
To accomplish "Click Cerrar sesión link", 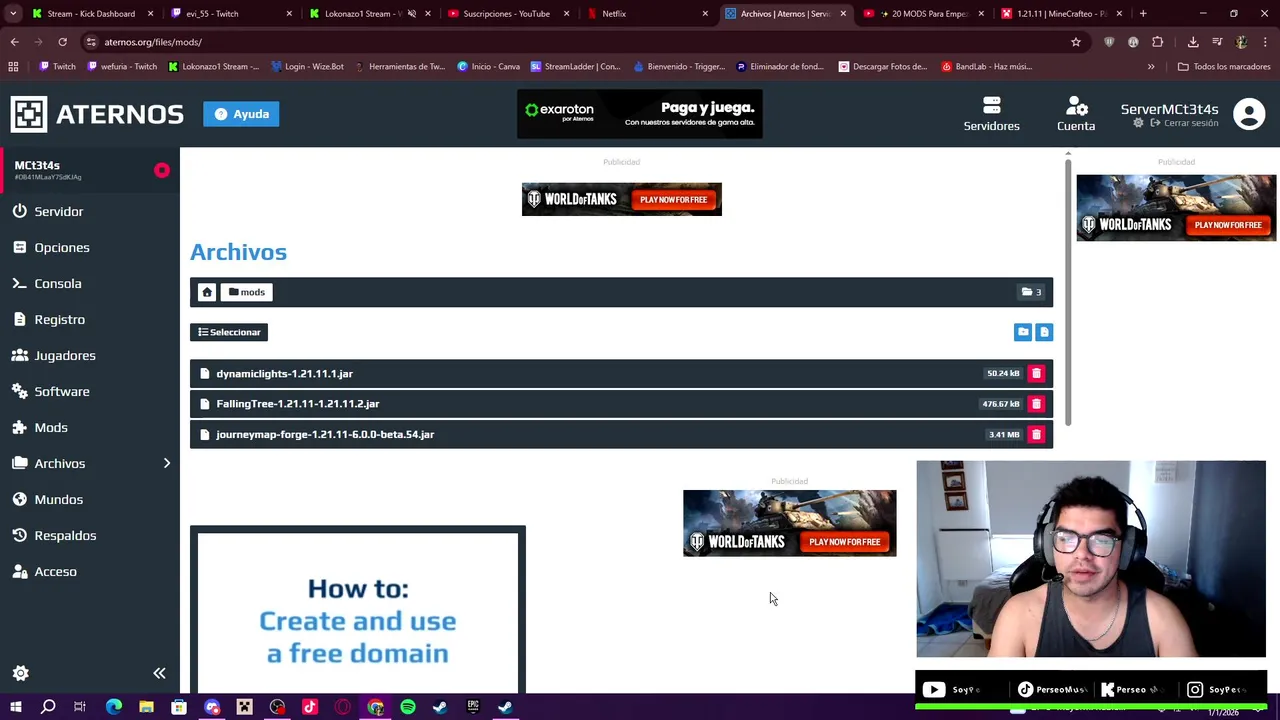I will (x=1184, y=123).
